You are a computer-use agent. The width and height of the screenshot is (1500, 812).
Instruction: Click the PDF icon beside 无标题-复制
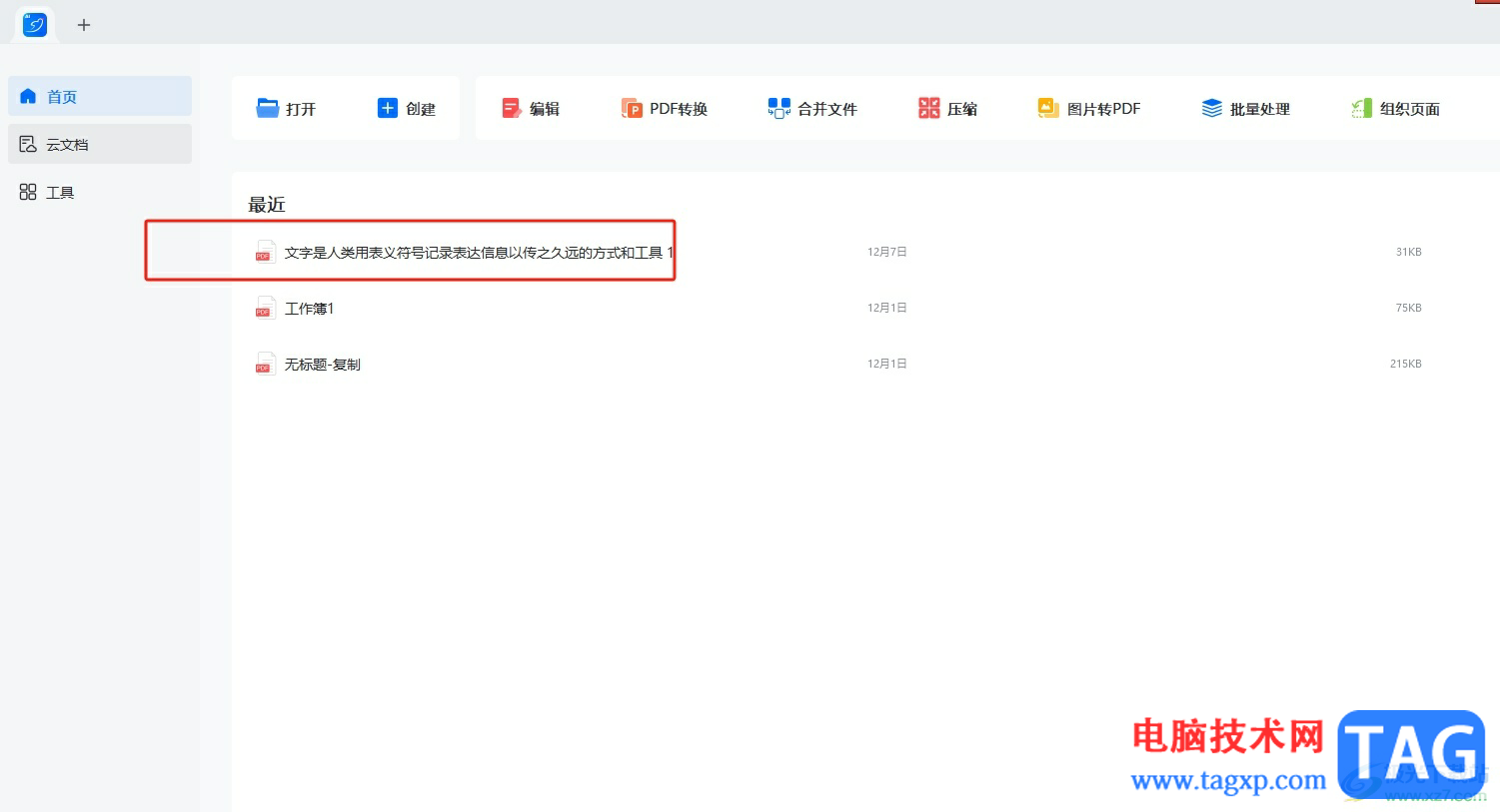265,364
